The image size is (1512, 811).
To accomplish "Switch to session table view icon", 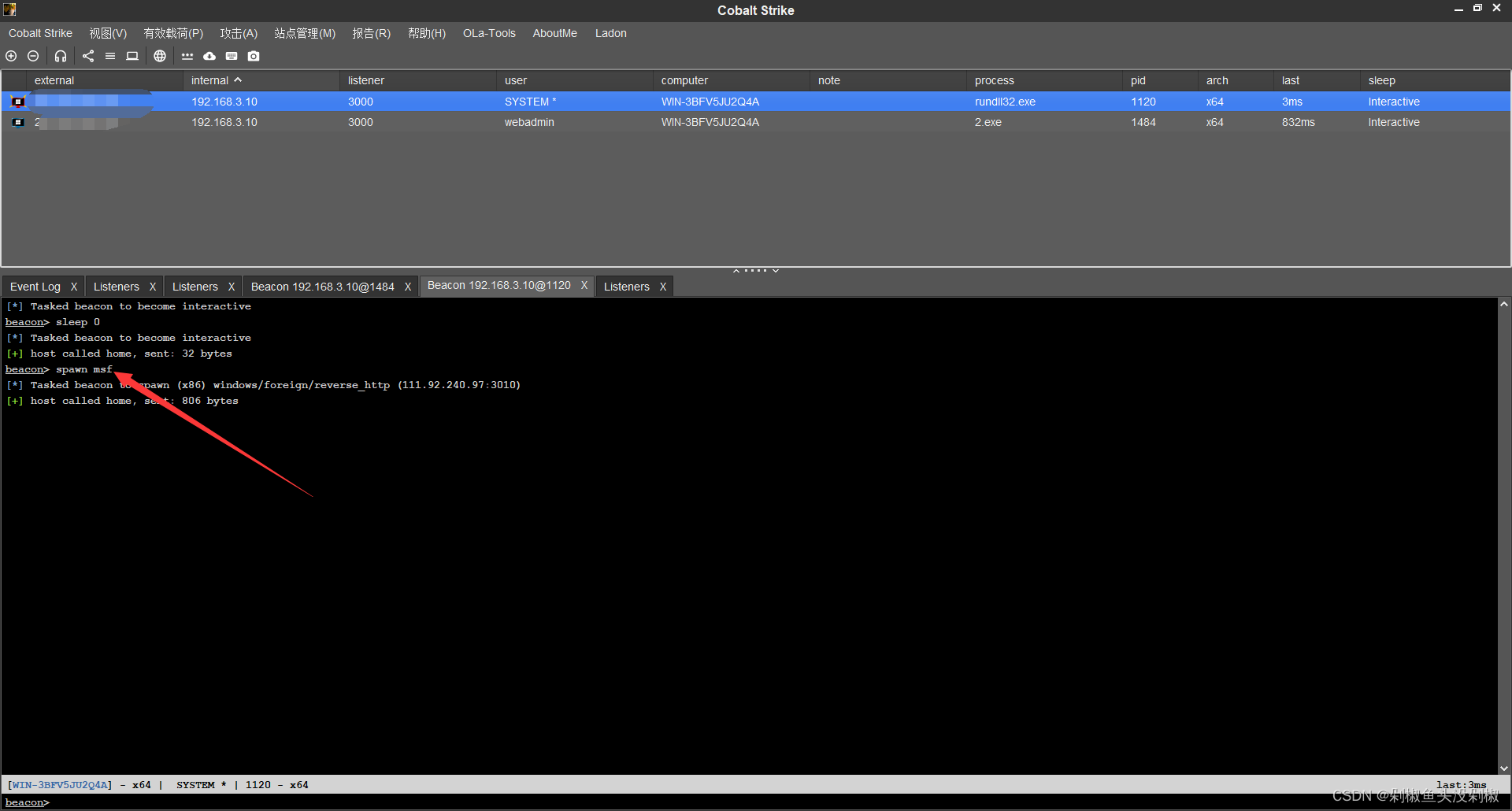I will 110,56.
